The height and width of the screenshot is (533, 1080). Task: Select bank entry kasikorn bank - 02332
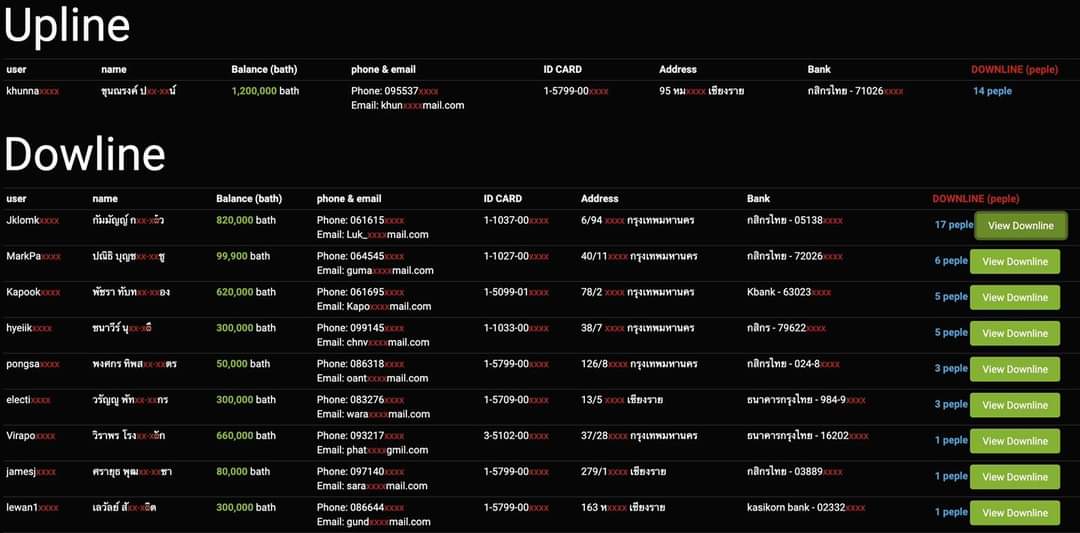(x=804, y=507)
